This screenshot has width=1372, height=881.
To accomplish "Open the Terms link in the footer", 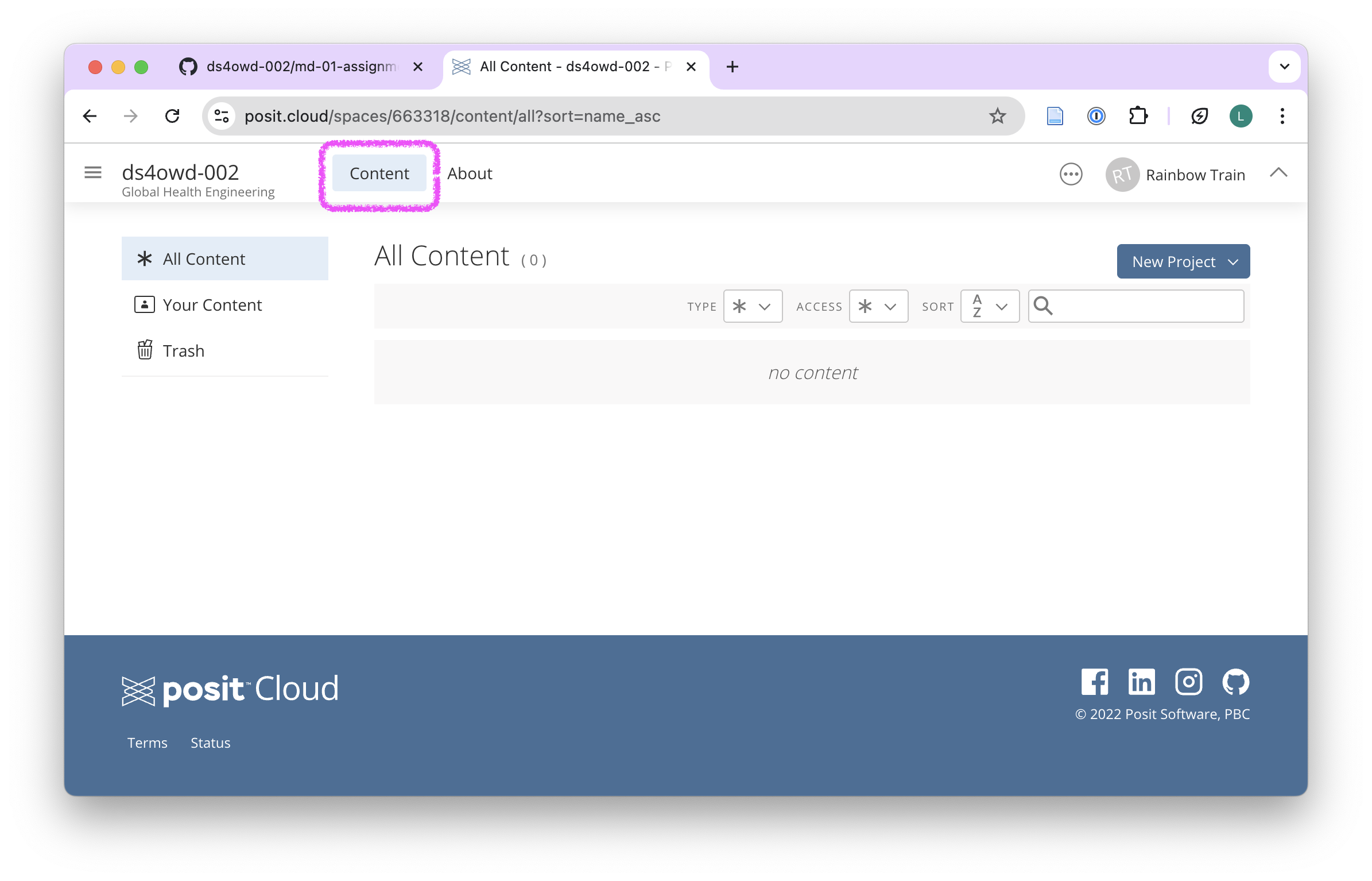I will click(147, 743).
